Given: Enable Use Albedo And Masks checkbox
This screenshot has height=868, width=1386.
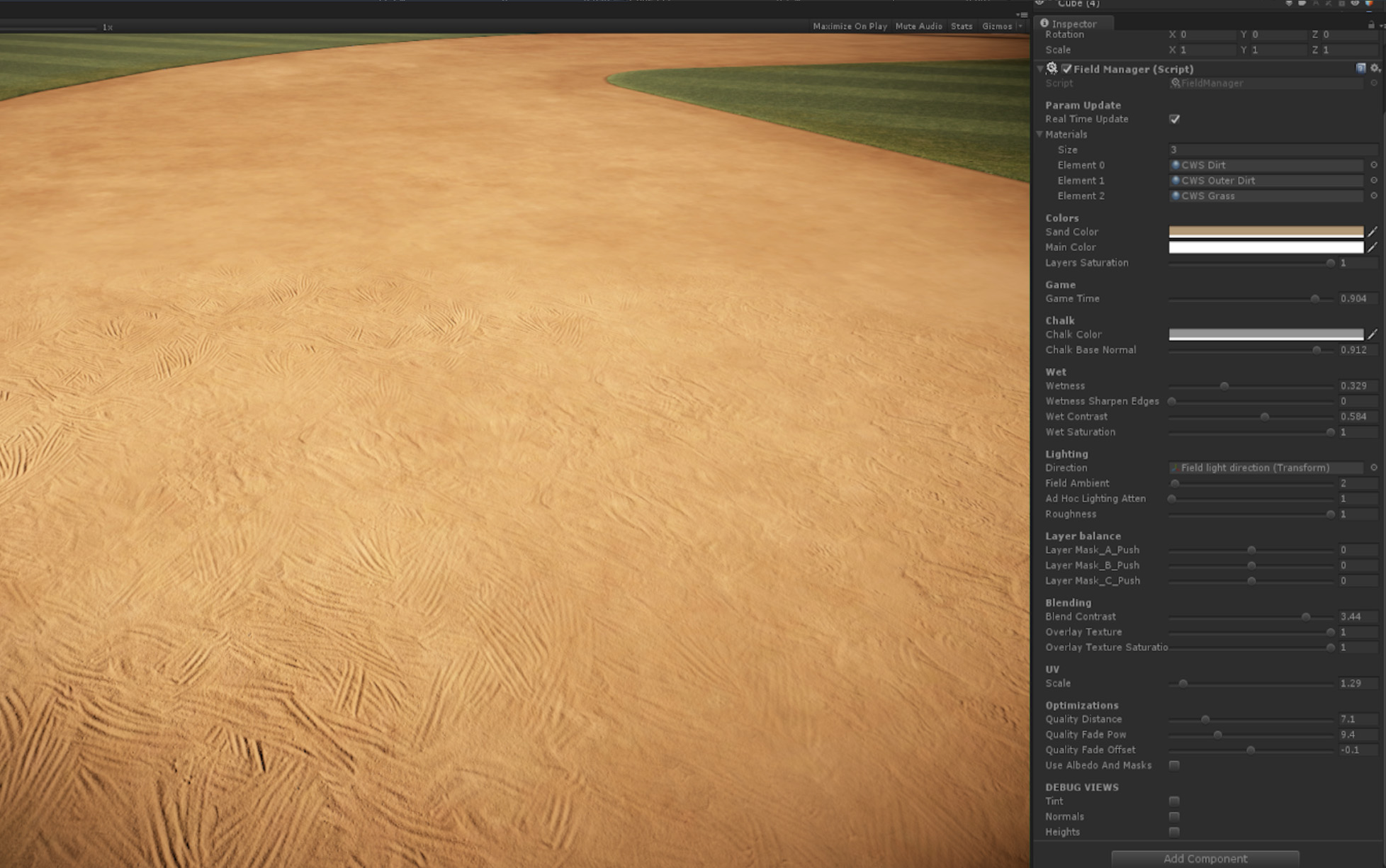Looking at the screenshot, I should click(1174, 765).
